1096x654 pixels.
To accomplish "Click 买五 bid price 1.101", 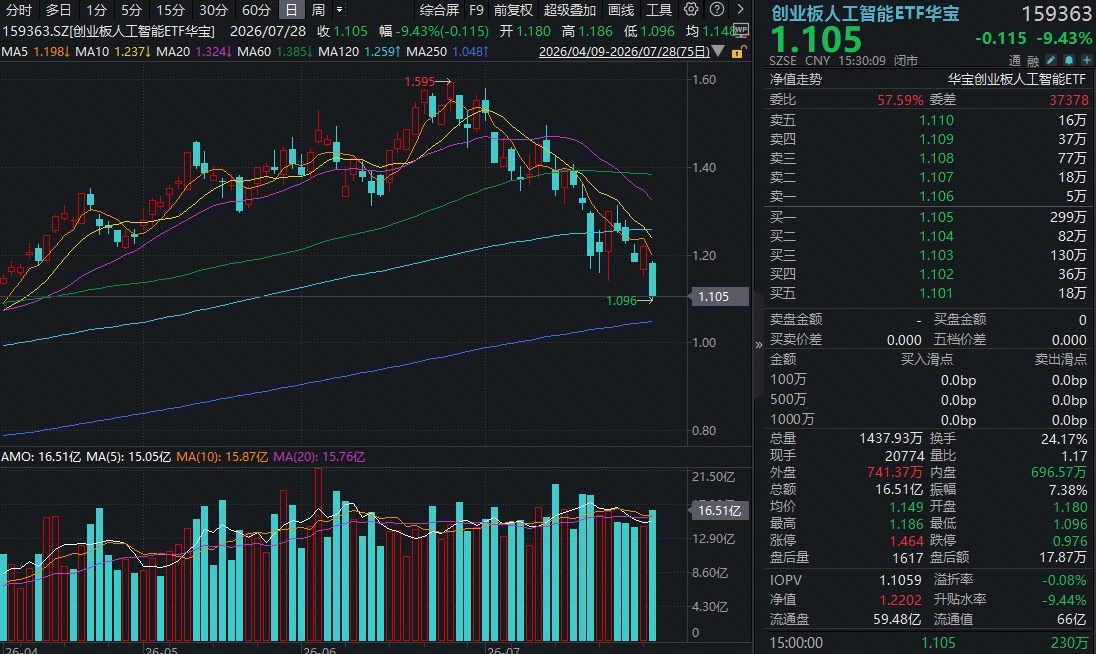I will pos(936,293).
